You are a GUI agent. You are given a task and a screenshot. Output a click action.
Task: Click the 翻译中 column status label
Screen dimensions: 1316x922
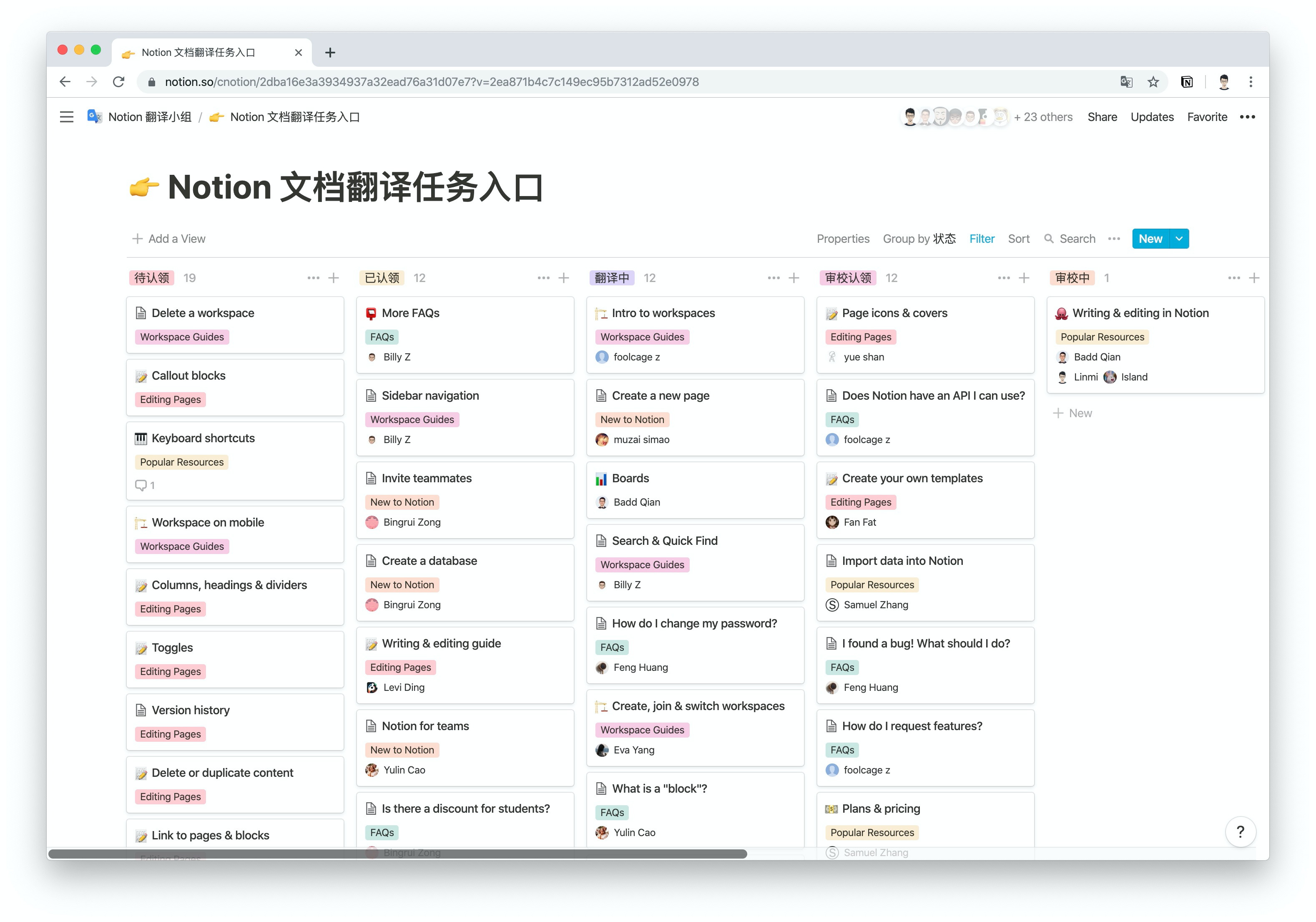click(x=612, y=278)
